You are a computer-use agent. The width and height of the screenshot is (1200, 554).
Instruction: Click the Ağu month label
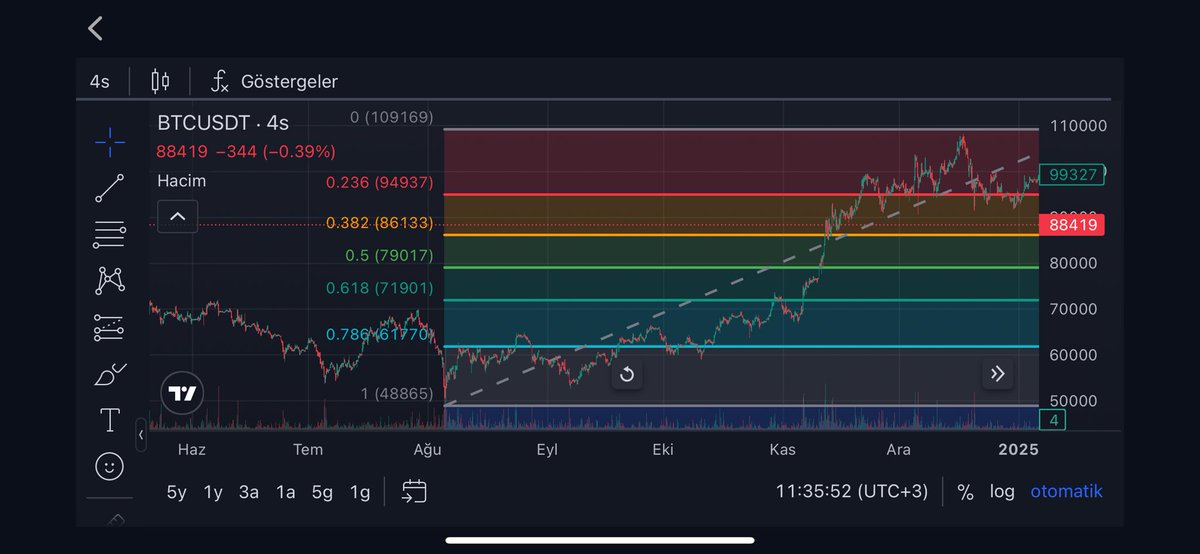click(x=428, y=449)
